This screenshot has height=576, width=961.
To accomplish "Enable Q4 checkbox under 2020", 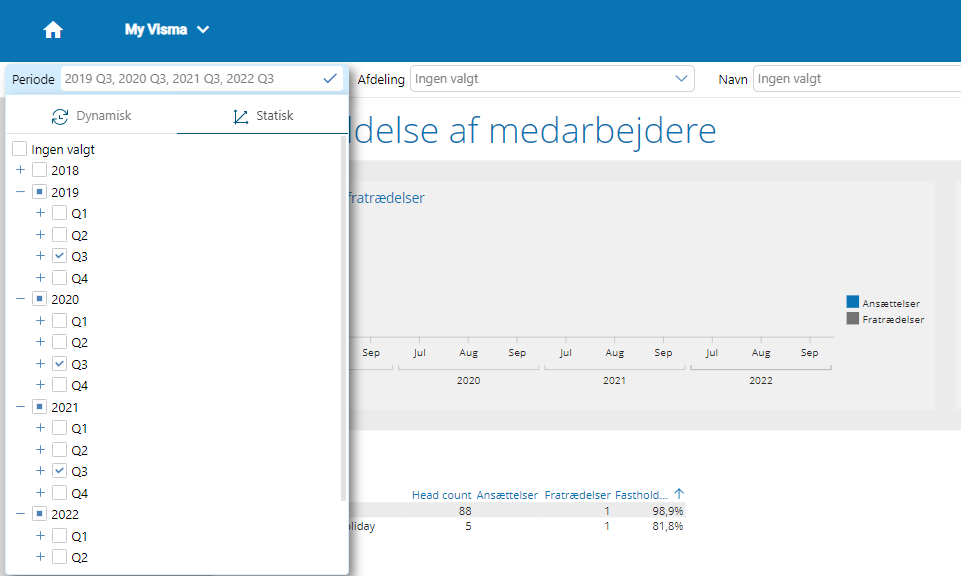I will [59, 385].
